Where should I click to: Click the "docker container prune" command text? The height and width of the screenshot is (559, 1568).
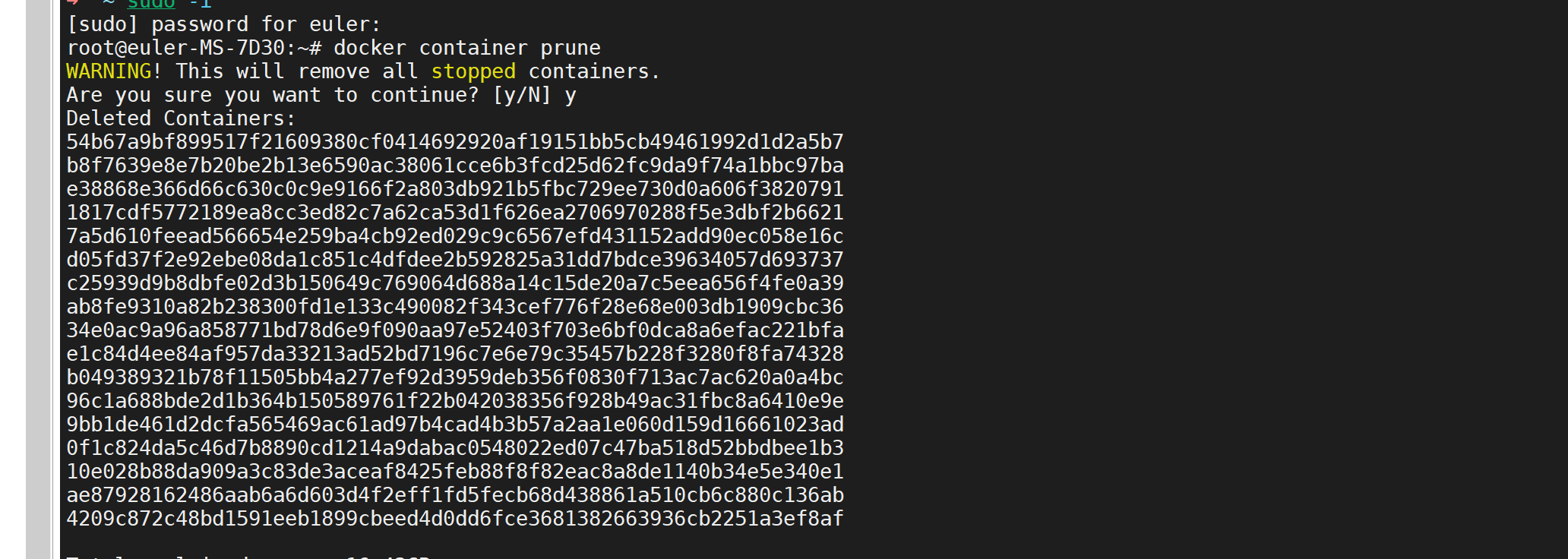click(466, 48)
